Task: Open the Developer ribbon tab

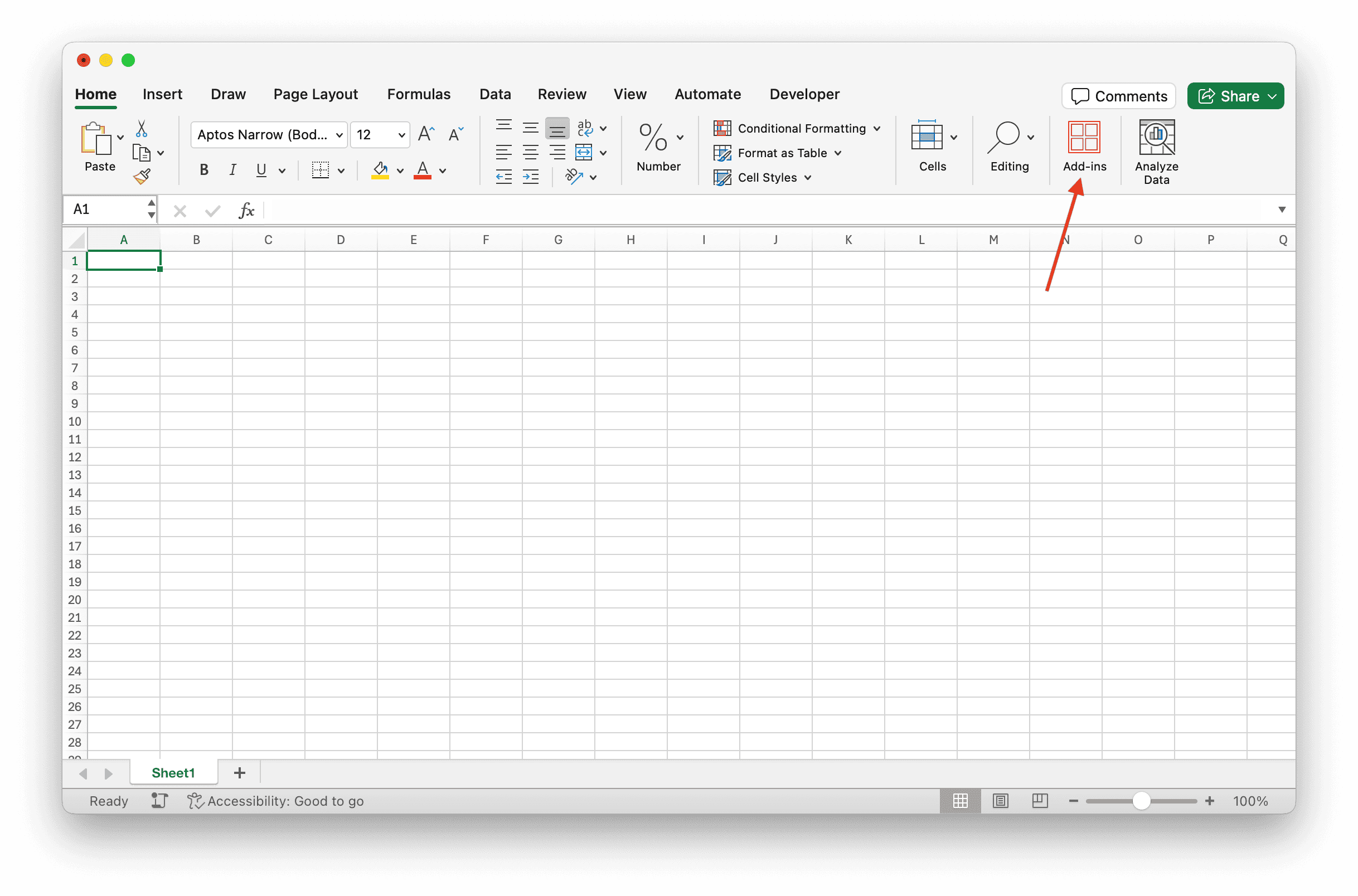Action: 804,94
